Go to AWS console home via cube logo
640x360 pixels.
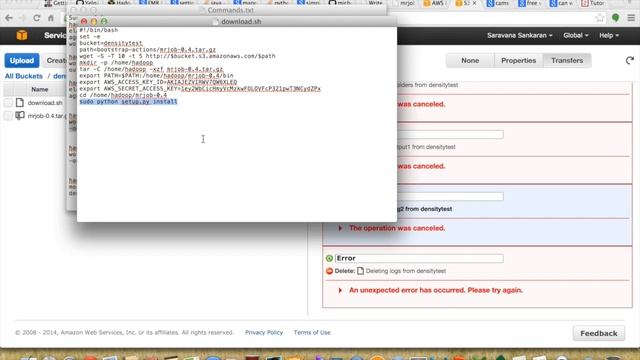click(x=22, y=36)
